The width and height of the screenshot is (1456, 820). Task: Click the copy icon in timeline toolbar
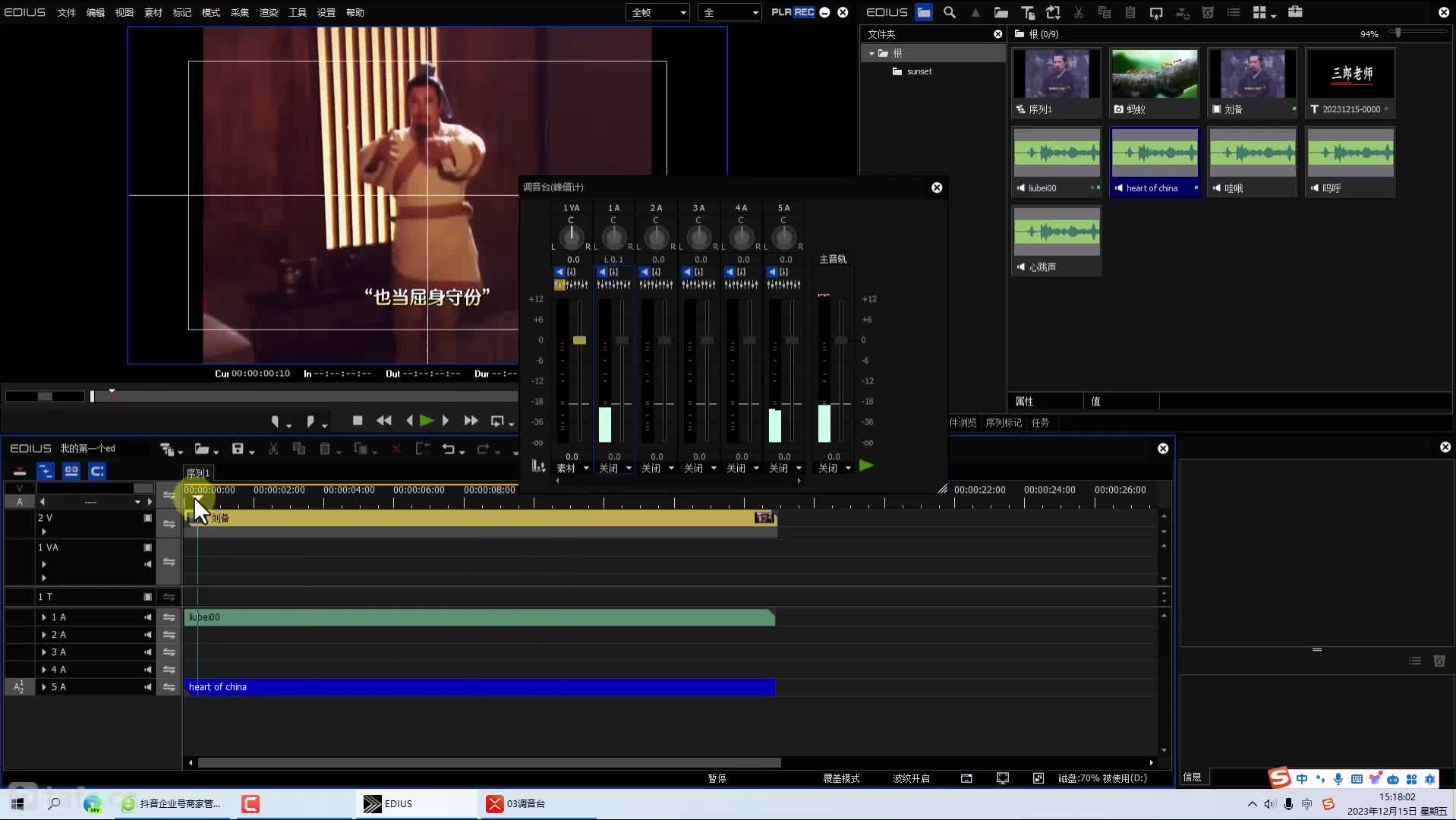(x=299, y=449)
